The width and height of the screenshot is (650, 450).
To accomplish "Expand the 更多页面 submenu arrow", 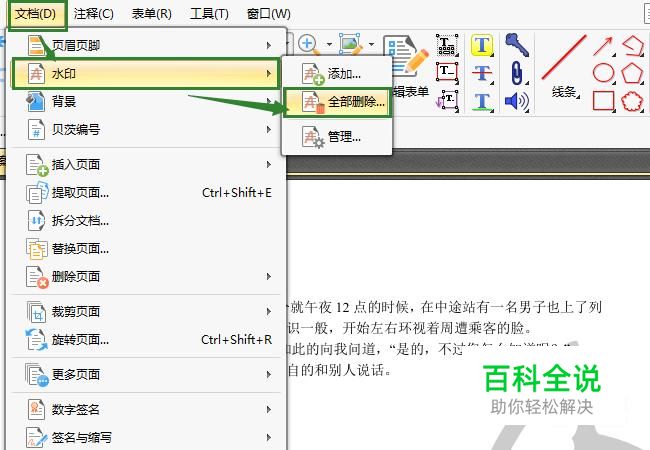I will coord(269,375).
